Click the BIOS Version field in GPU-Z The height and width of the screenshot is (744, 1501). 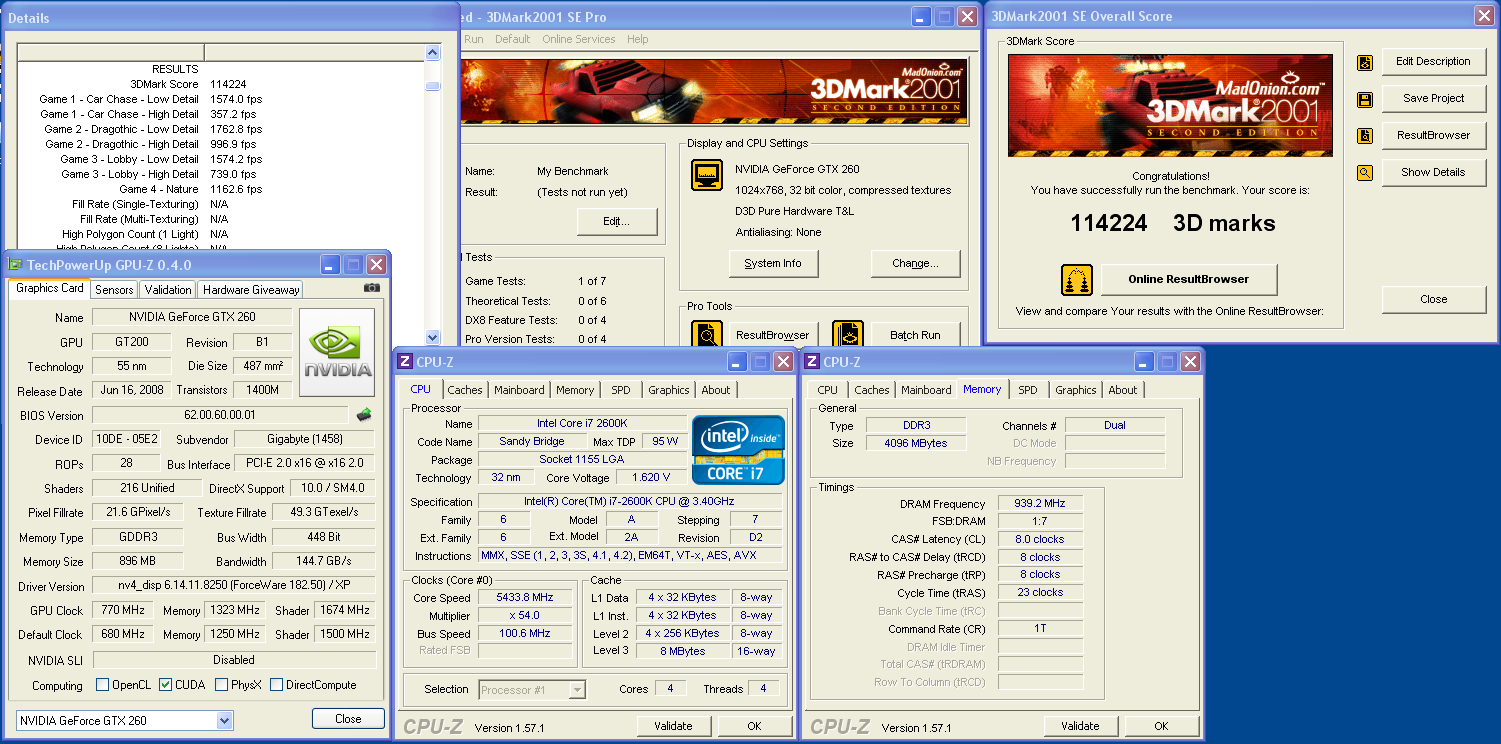[x=221, y=415]
